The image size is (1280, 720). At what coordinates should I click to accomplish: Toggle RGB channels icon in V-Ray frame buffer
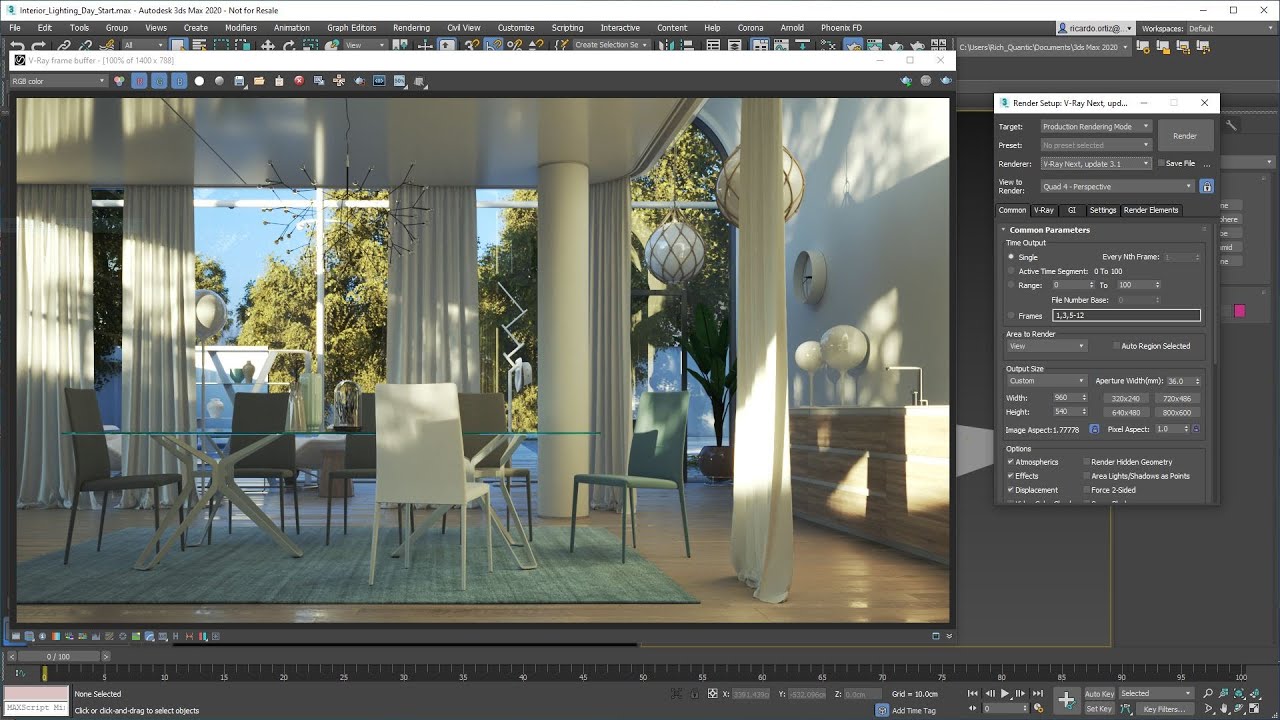click(119, 81)
